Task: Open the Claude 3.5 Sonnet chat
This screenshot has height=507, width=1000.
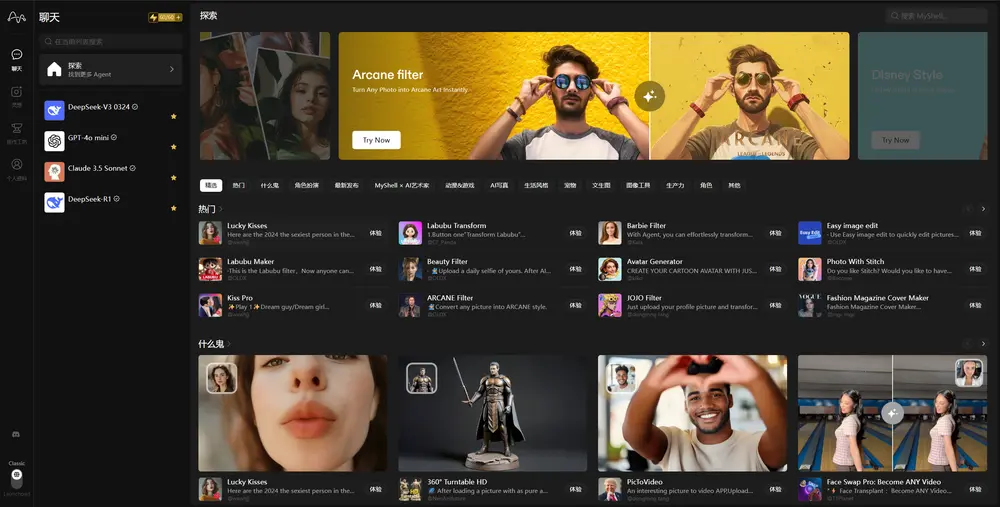Action: coord(100,169)
